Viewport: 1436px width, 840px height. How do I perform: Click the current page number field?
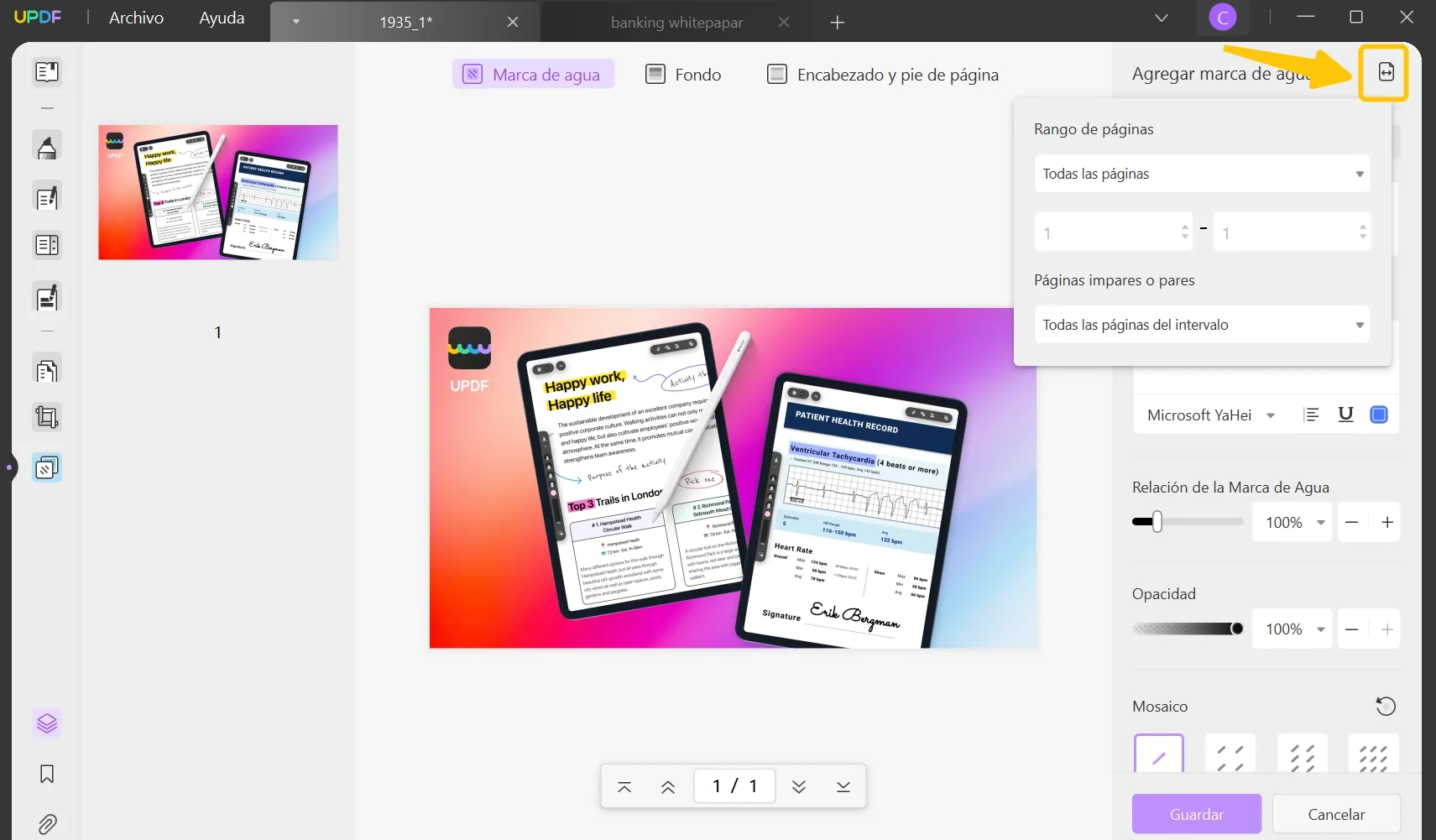734,786
